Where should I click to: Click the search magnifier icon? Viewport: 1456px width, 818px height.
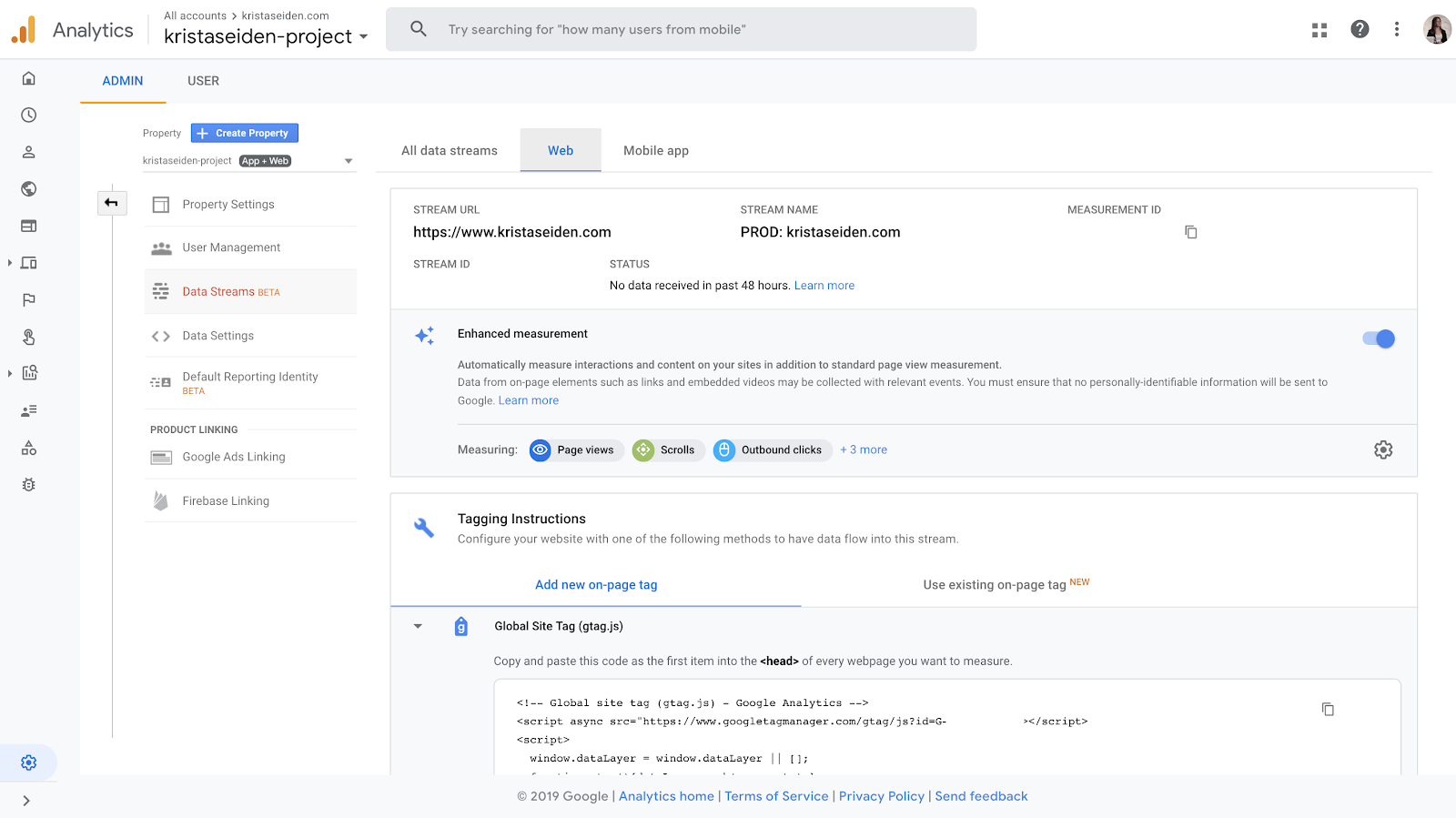pyautogui.click(x=419, y=29)
